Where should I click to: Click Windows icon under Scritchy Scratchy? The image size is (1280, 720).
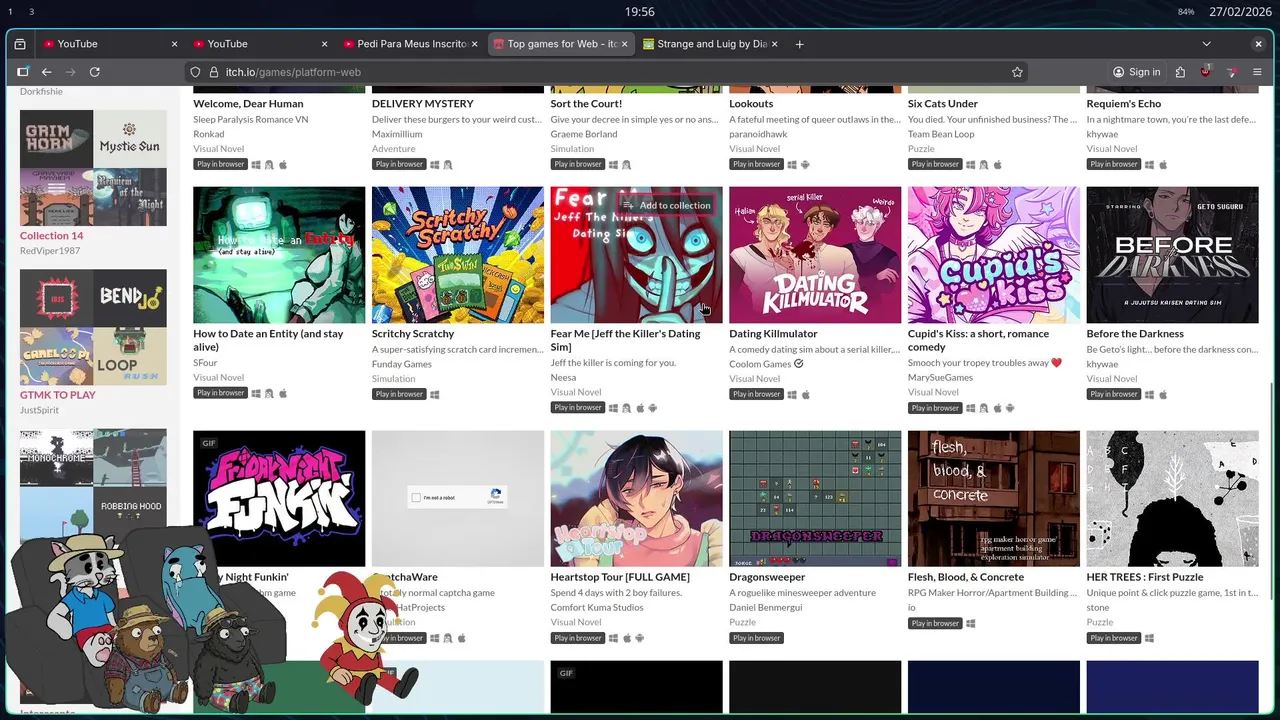(x=434, y=394)
